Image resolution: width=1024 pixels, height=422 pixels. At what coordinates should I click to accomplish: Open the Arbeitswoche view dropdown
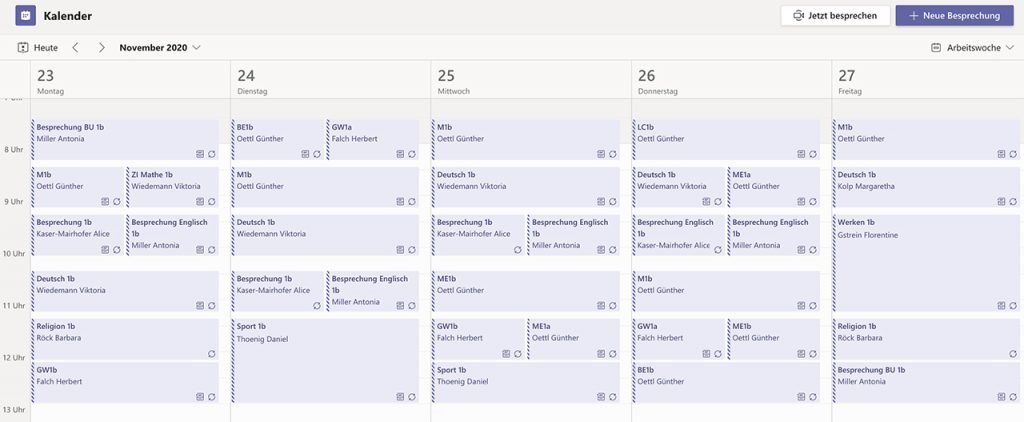(x=972, y=48)
